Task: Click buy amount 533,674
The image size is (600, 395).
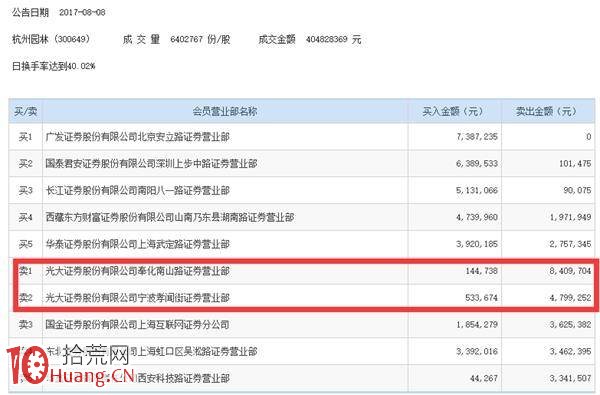Action: tap(481, 297)
